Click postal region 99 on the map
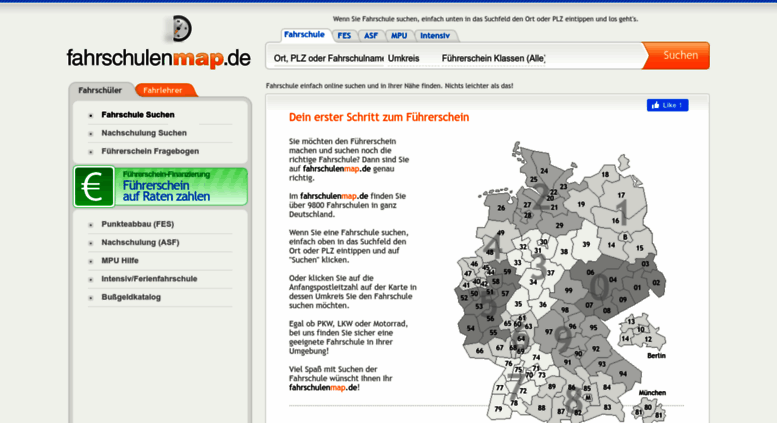 point(568,291)
